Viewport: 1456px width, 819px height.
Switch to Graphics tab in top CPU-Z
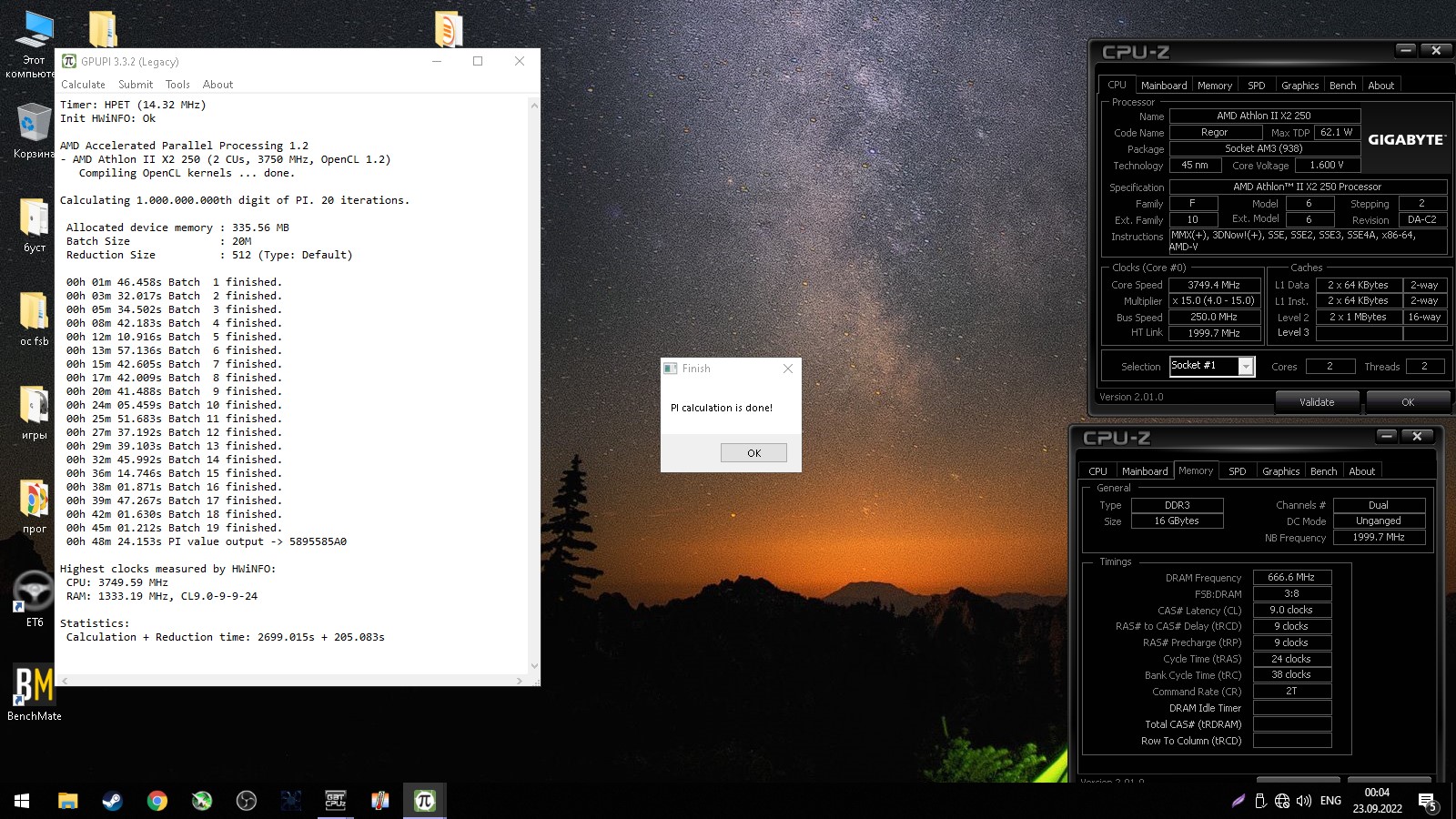1299,86
